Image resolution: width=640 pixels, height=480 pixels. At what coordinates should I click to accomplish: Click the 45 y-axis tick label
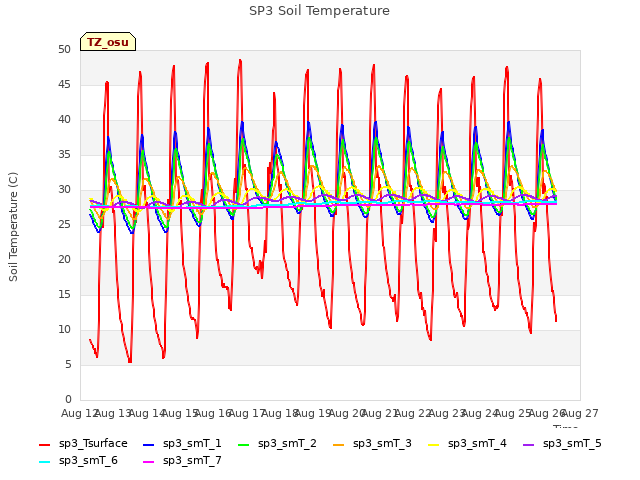[64, 84]
